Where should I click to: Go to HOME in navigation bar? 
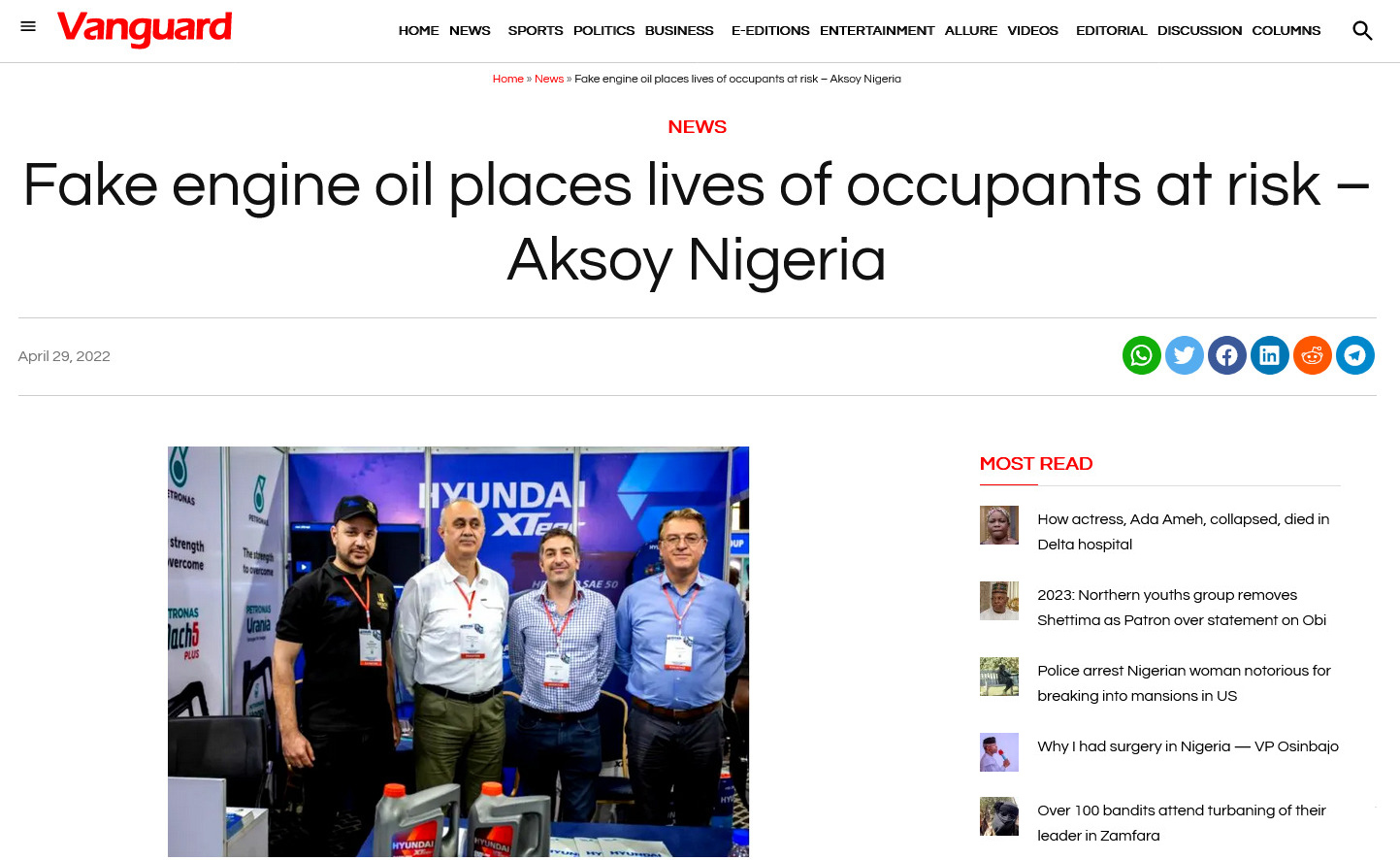418,31
